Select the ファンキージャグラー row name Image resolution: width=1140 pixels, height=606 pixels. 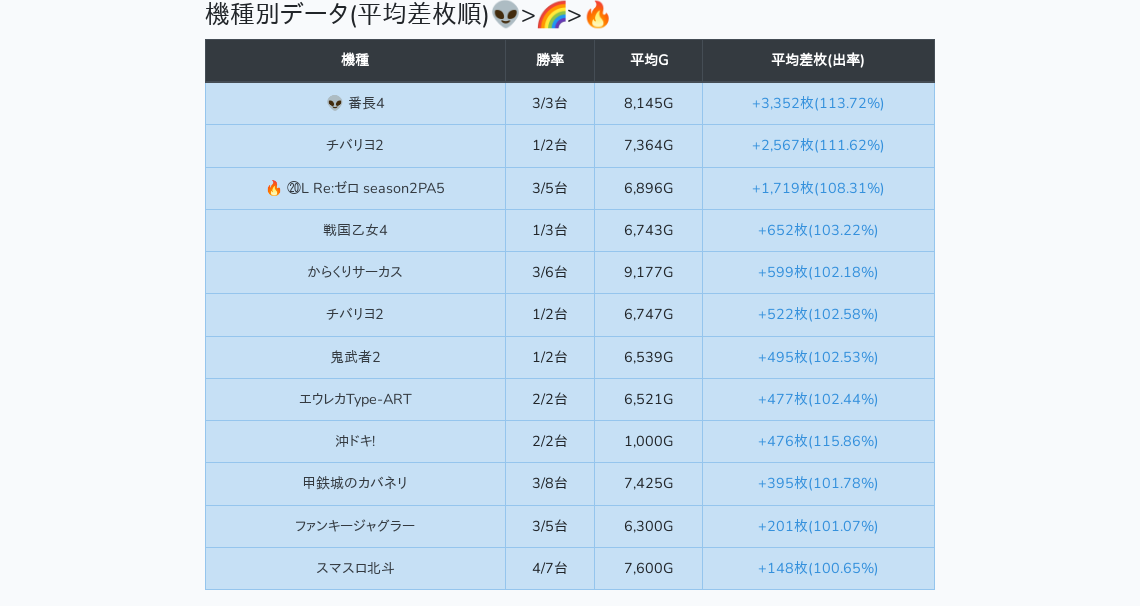coord(355,526)
